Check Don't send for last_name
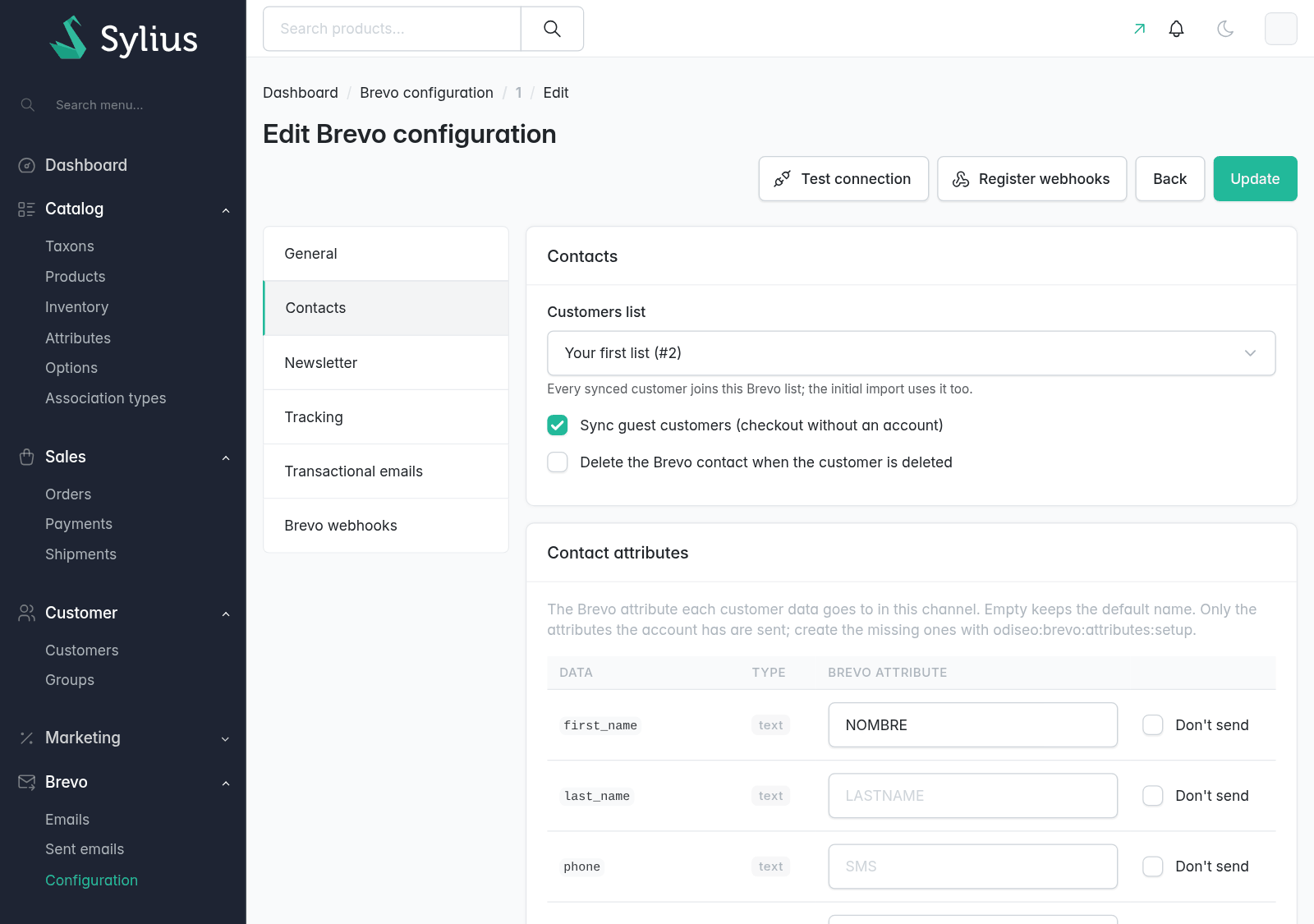Image resolution: width=1314 pixels, height=924 pixels. 1153,795
